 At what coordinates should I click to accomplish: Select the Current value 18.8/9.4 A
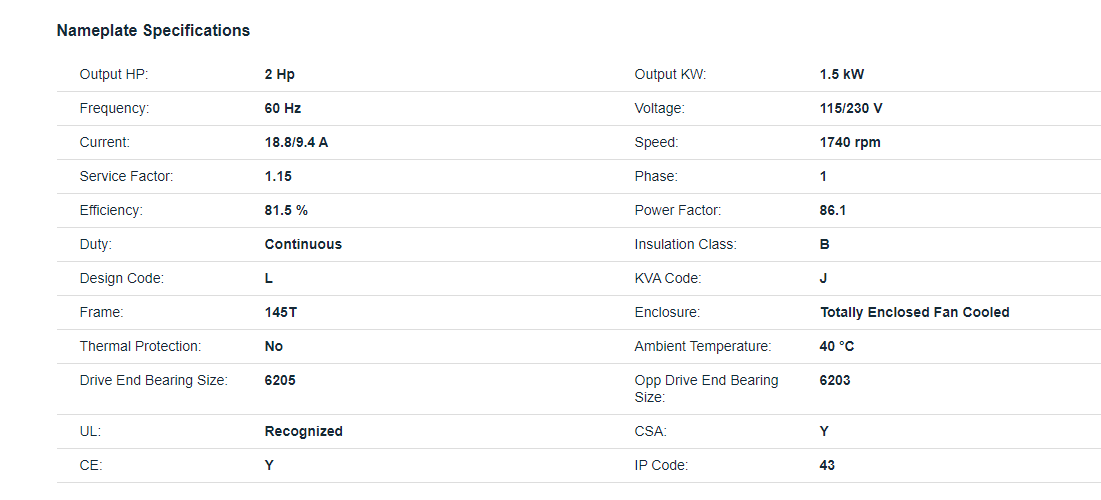tap(296, 143)
